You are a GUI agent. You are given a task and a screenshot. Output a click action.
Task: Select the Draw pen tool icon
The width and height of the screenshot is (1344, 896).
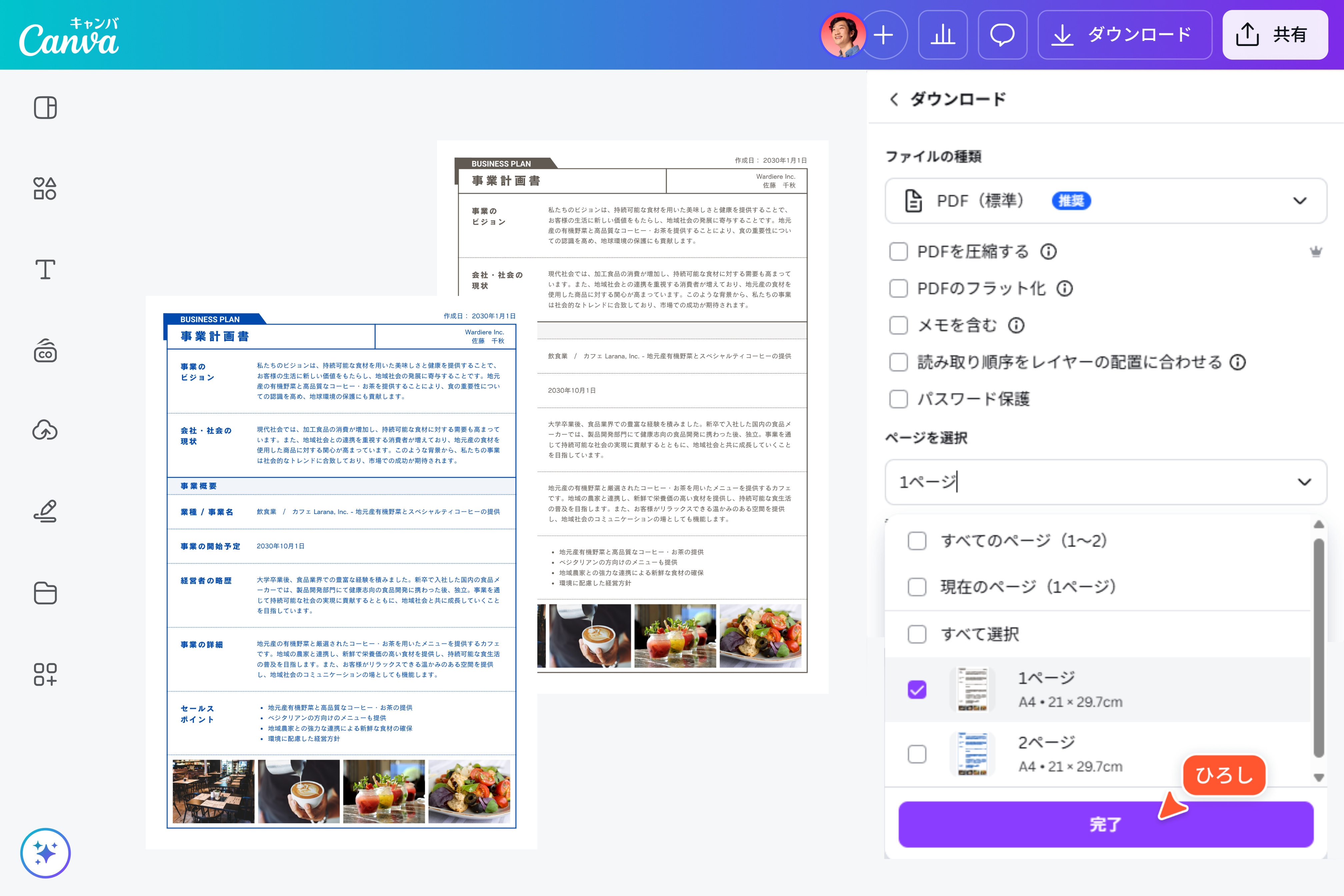tap(45, 511)
